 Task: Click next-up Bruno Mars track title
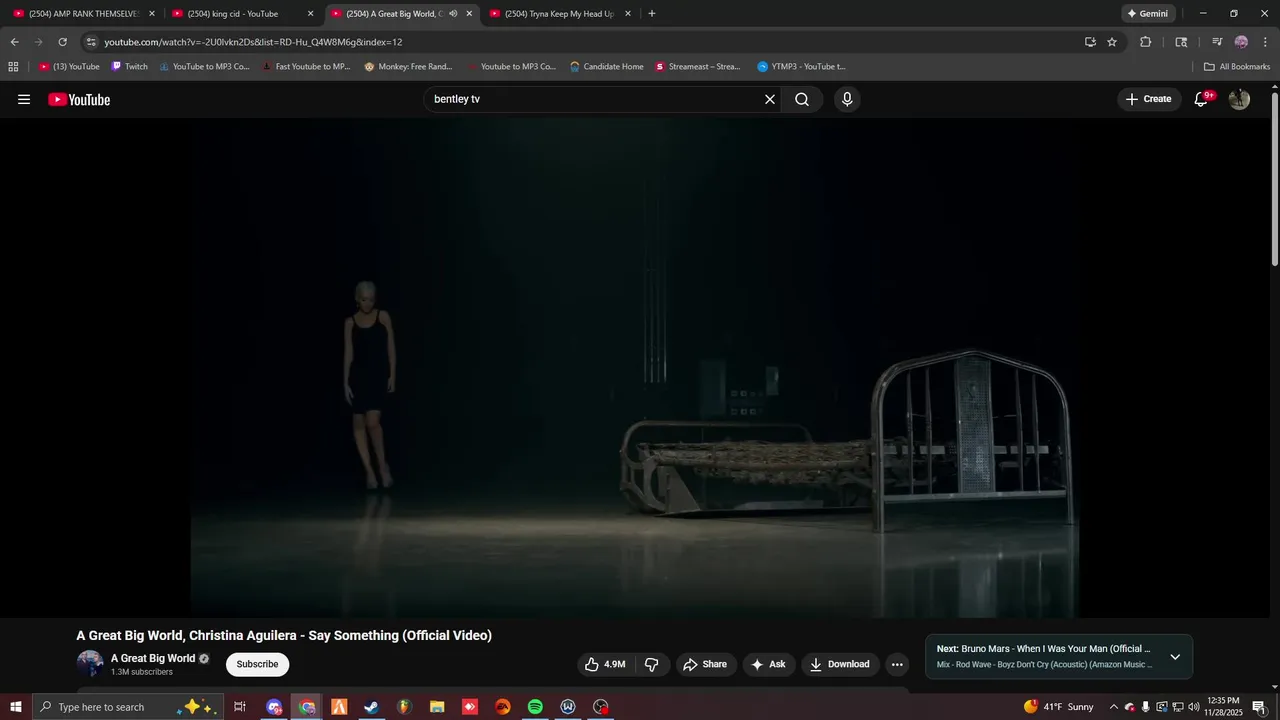1043,649
